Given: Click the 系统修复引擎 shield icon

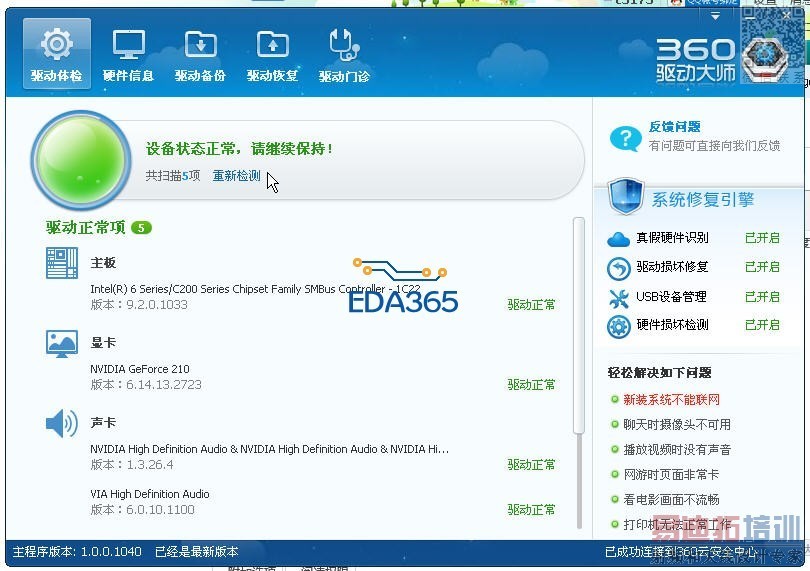Looking at the screenshot, I should coord(626,196).
